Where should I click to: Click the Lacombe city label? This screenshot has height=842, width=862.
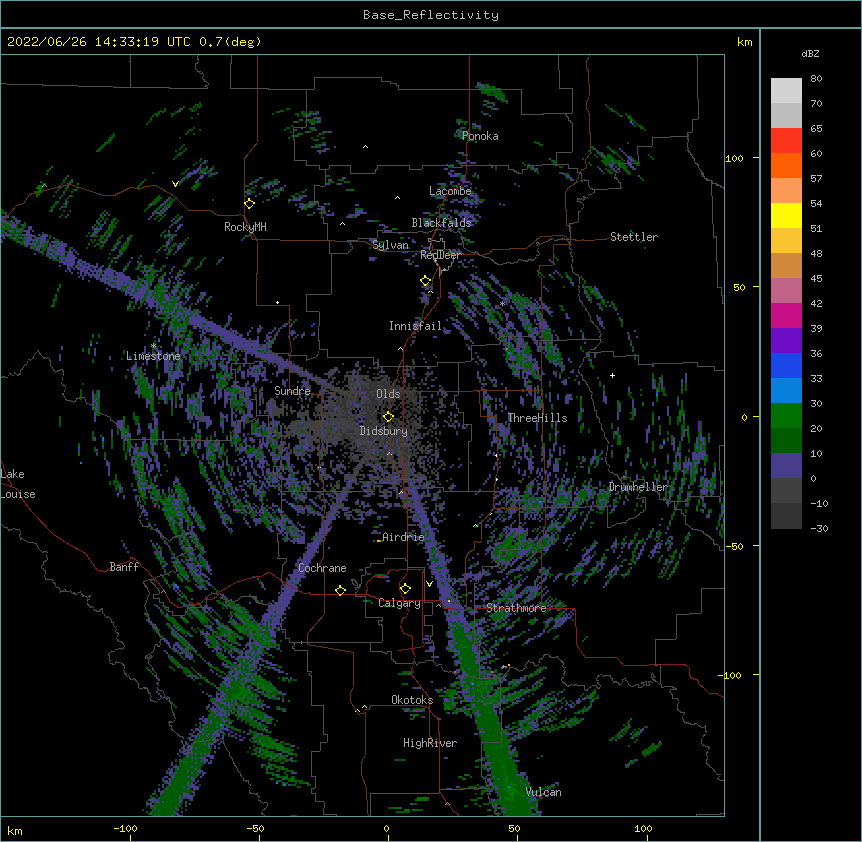(450, 191)
